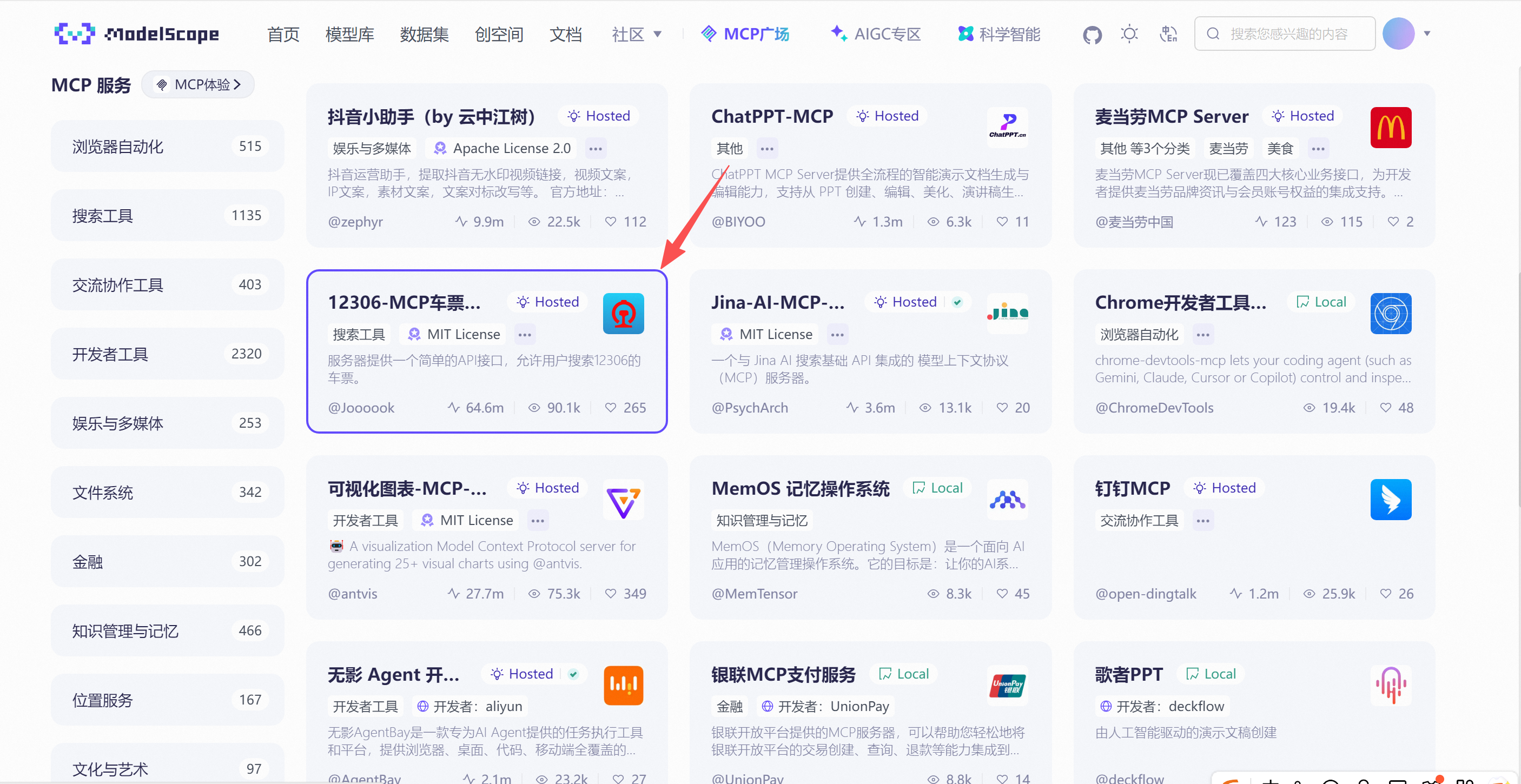The width and height of the screenshot is (1521, 784).
Task: Click the ChatPPT logo on its card
Action: pos(1007,128)
